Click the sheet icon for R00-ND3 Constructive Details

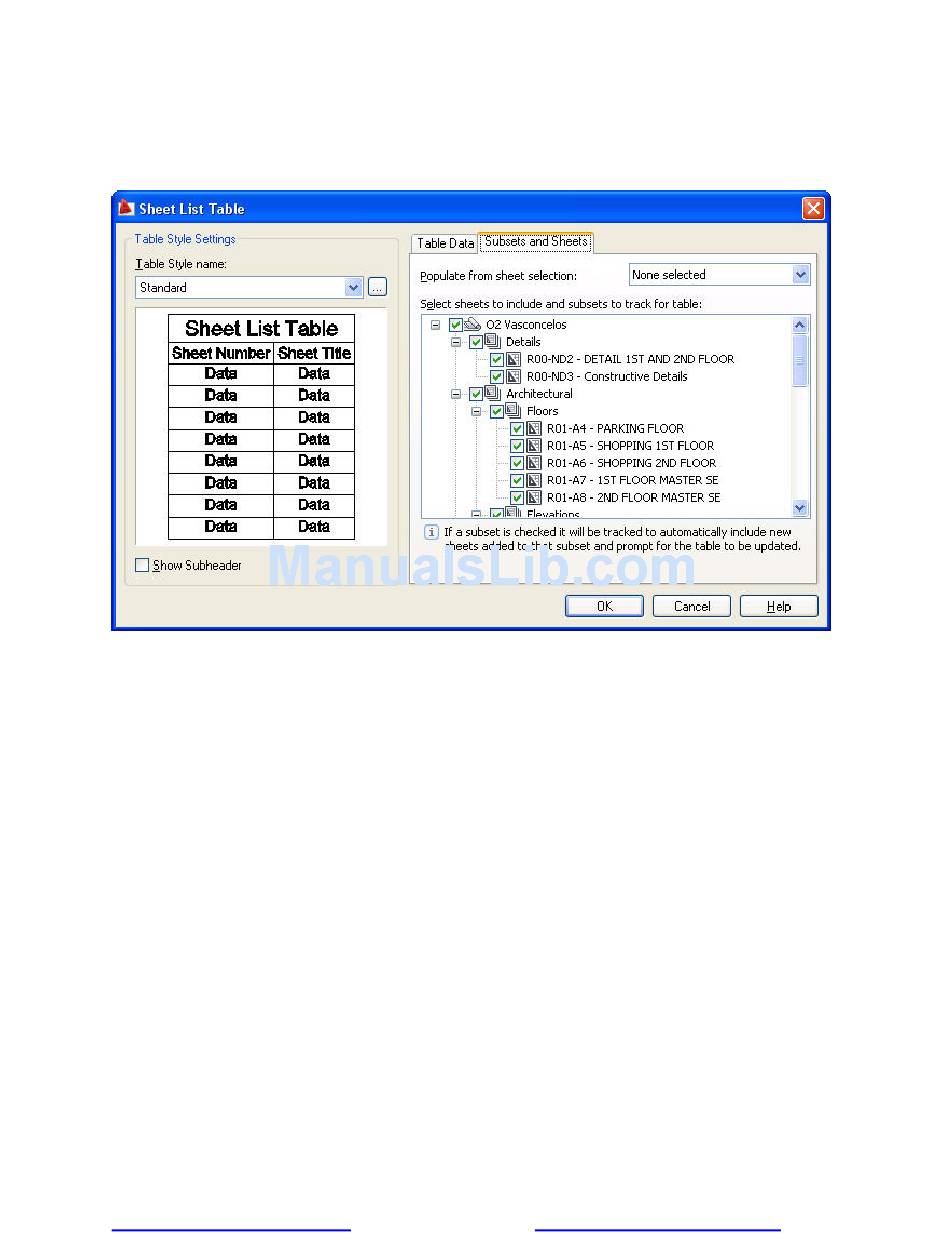click(514, 376)
